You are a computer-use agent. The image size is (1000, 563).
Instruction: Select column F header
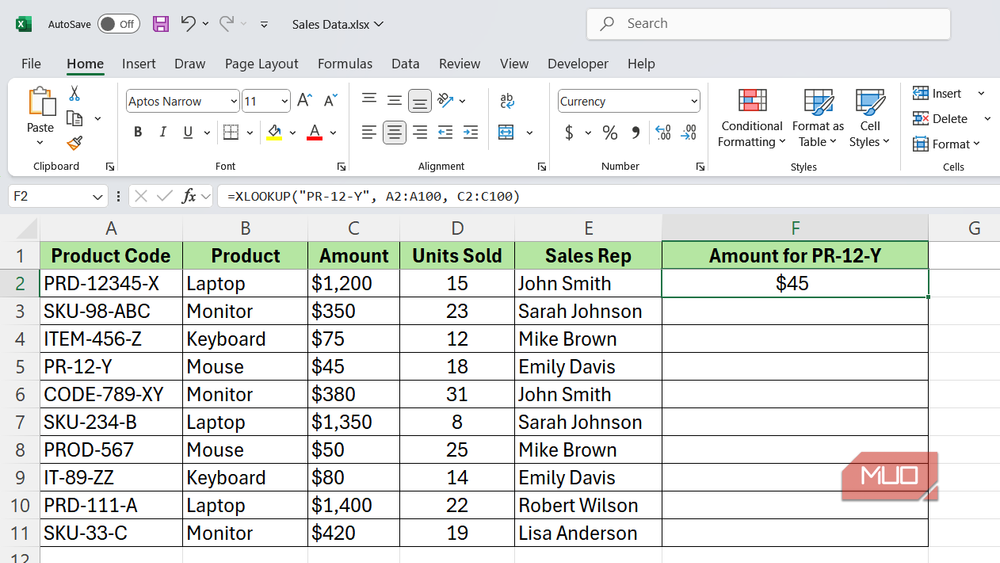(795, 228)
